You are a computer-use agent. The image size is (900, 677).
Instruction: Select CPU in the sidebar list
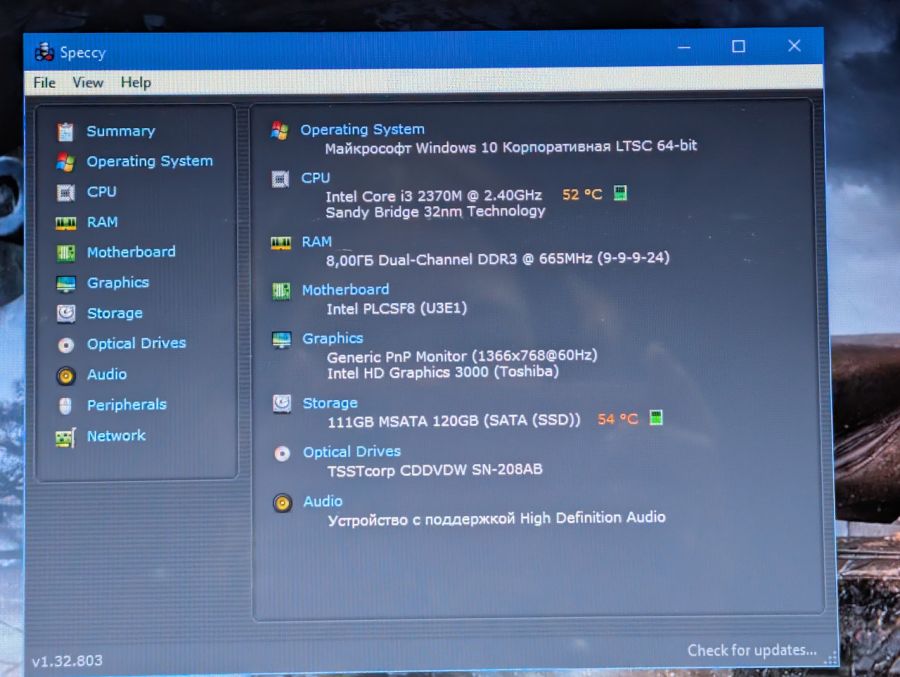102,192
